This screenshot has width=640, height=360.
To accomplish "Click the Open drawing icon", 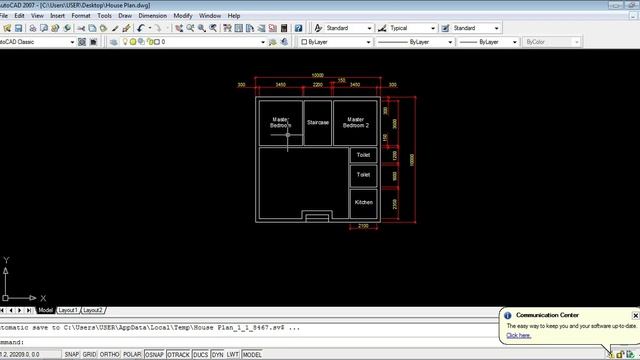I will (x=7, y=28).
